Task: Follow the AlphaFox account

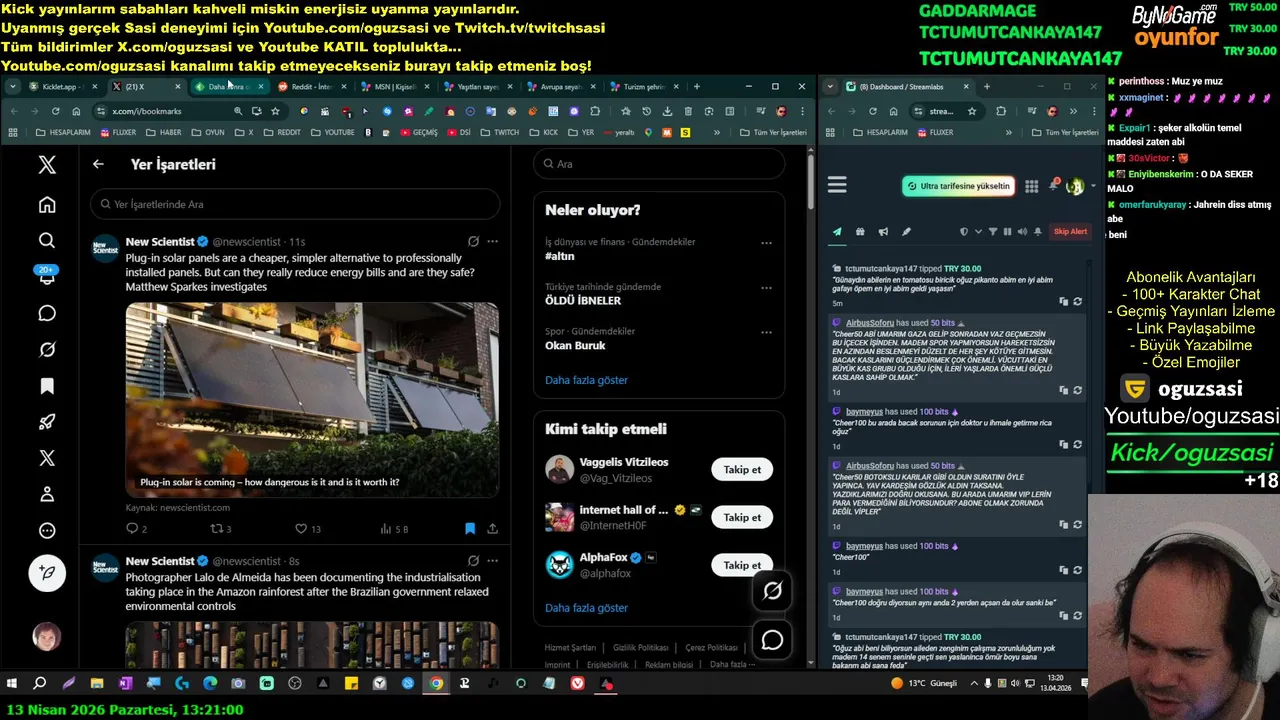Action: [742, 565]
